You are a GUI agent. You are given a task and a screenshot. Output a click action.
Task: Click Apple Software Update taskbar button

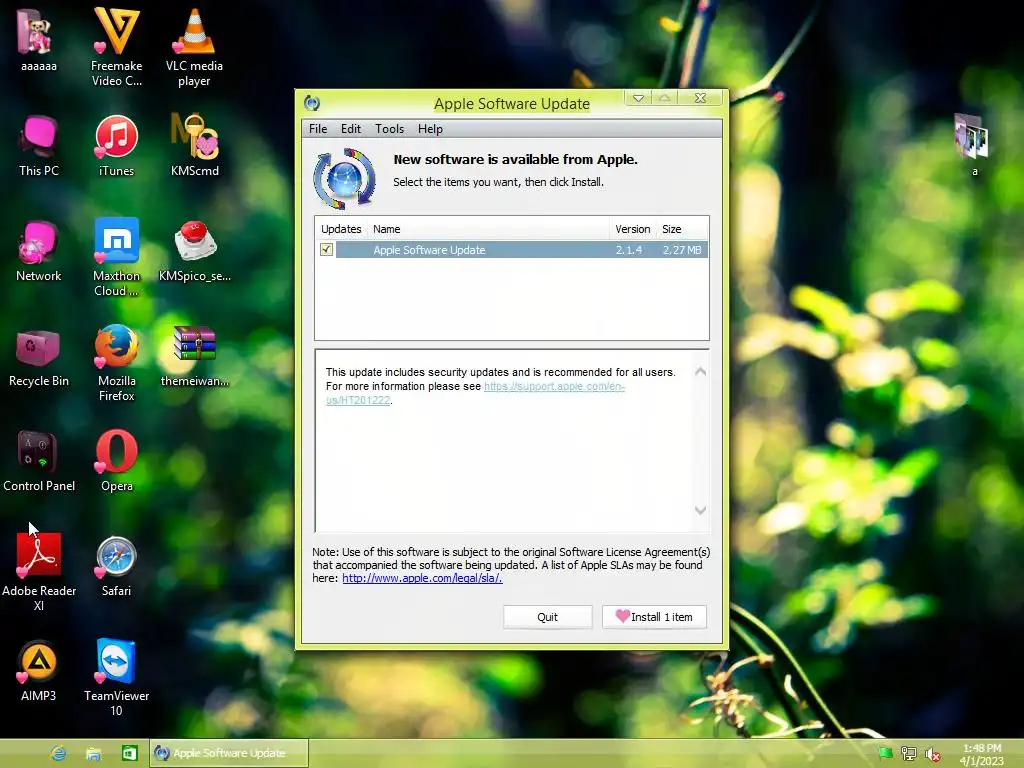pos(229,753)
